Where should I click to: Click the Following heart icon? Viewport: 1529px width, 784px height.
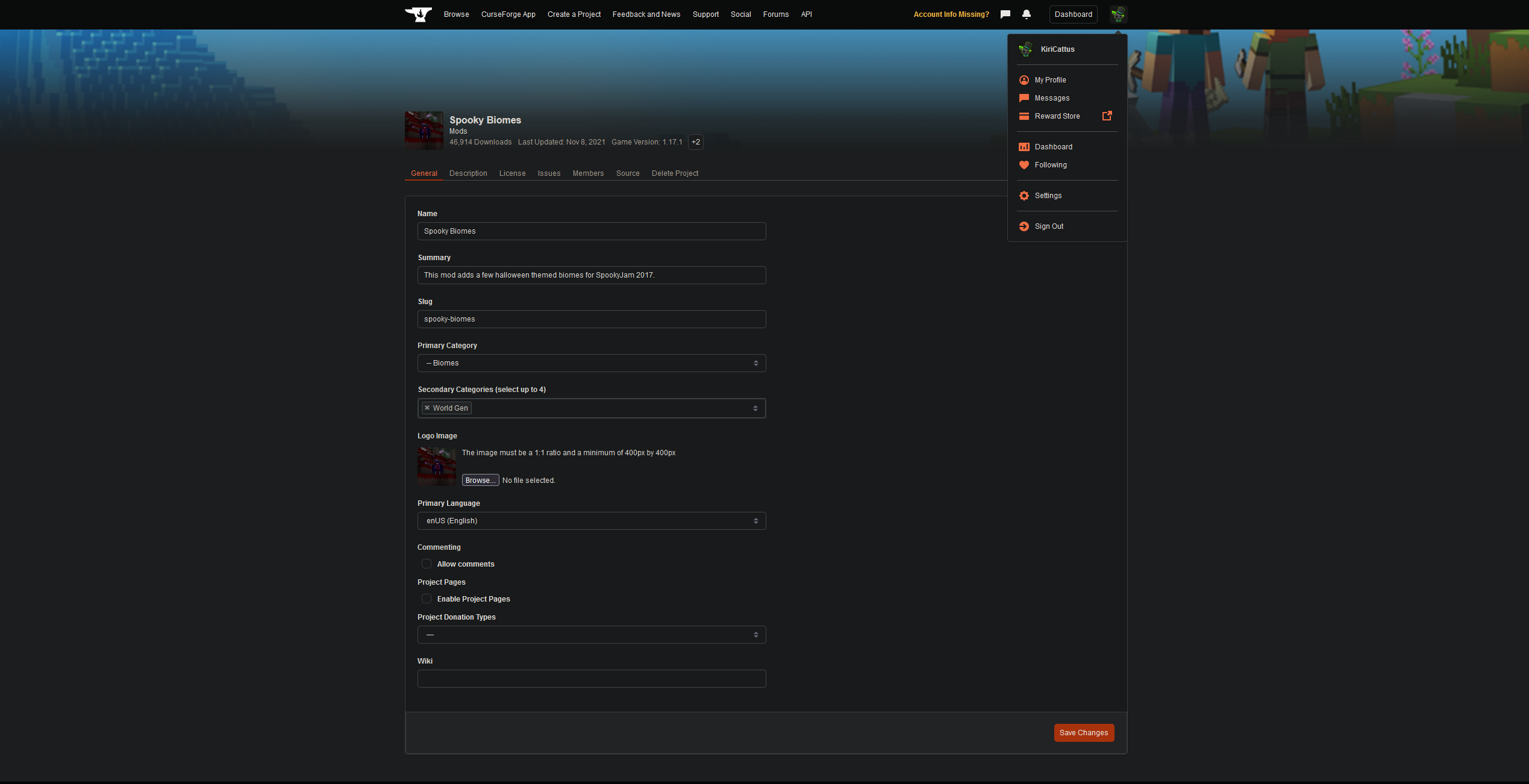coord(1024,165)
